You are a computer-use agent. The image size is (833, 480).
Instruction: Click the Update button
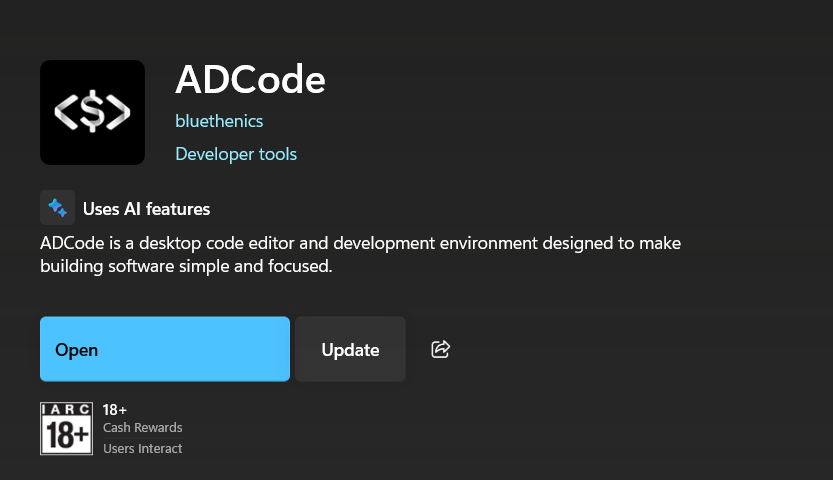(351, 349)
